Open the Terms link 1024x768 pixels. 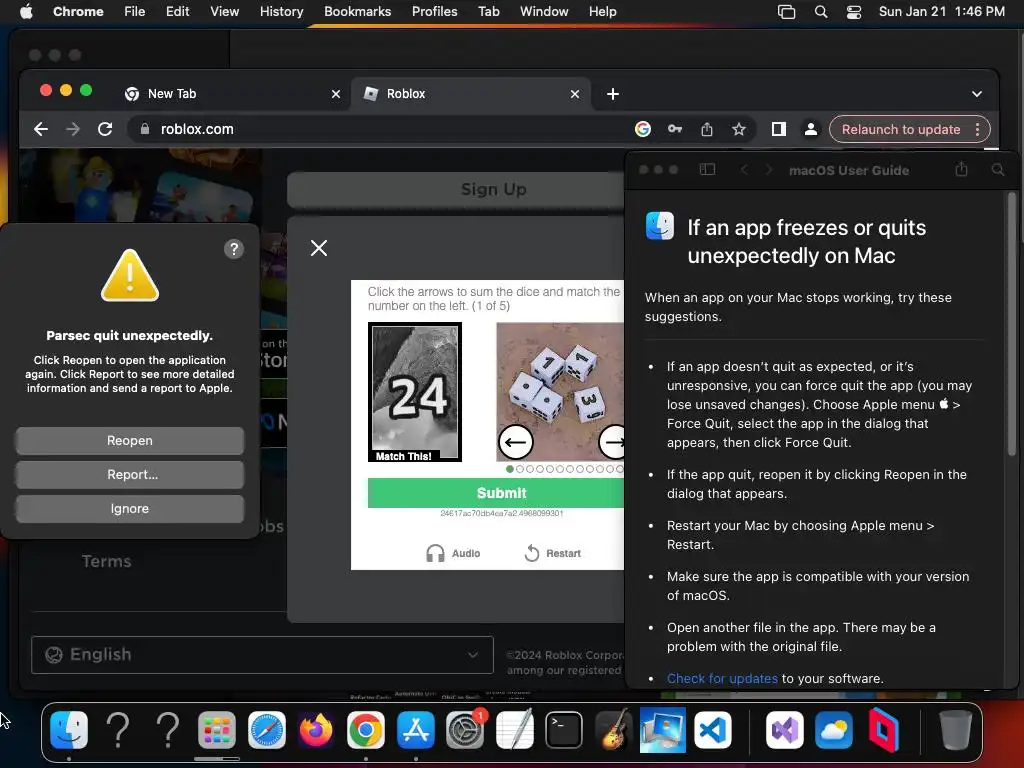point(106,561)
